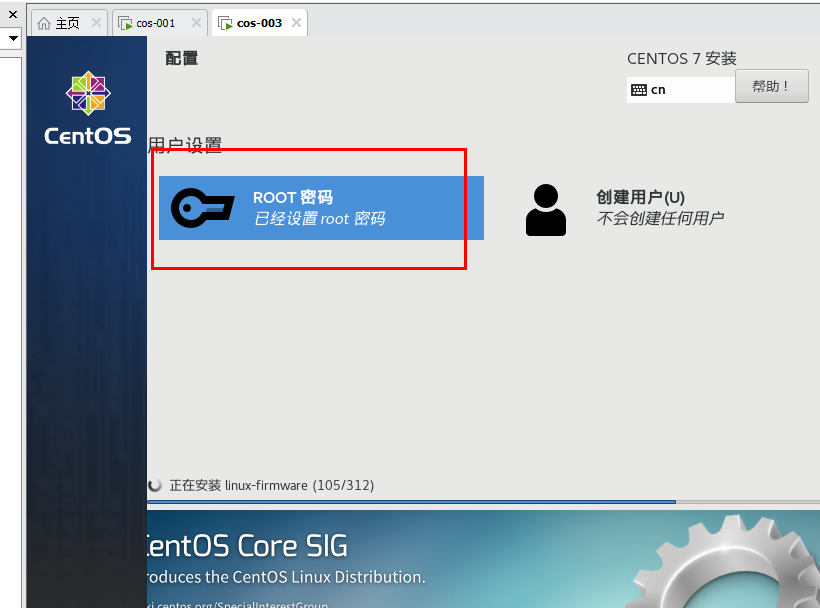This screenshot has height=608, width=820.
Task: Click the 配置 heading
Action: point(181,59)
